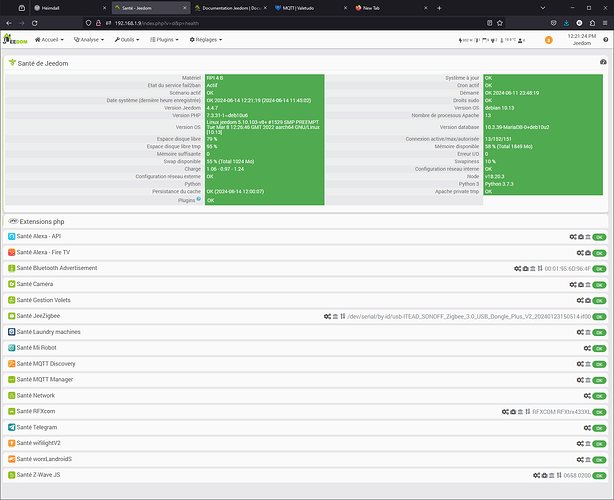Open the Accueil menu
This screenshot has height=500, width=614.
tap(49, 40)
